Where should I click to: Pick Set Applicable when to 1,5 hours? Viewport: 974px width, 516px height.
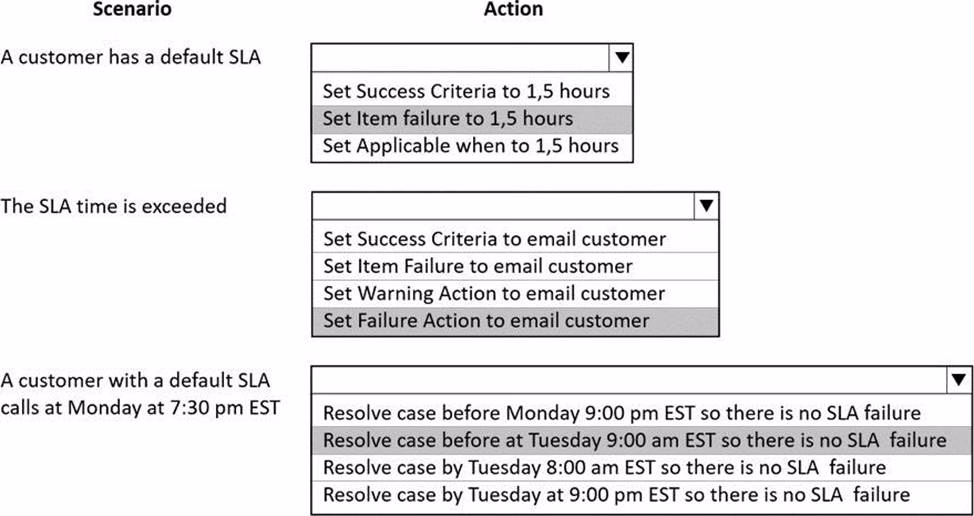(471, 146)
